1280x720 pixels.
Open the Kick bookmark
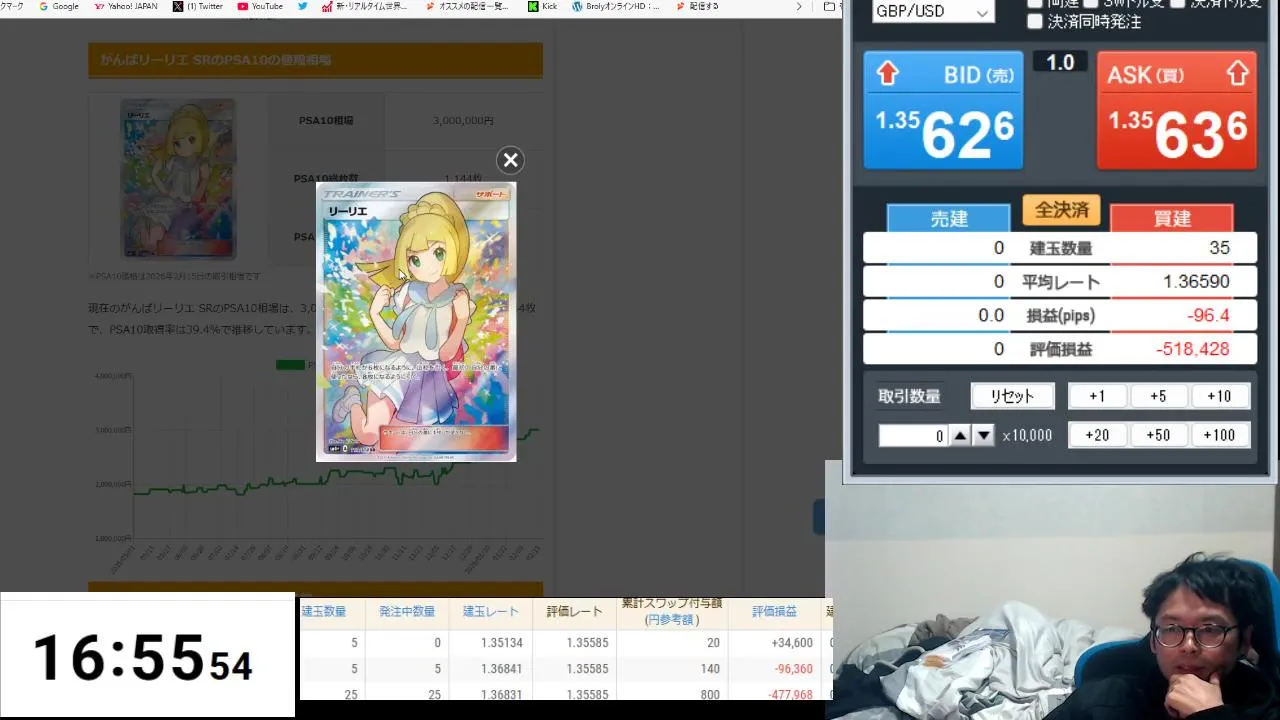pos(542,6)
